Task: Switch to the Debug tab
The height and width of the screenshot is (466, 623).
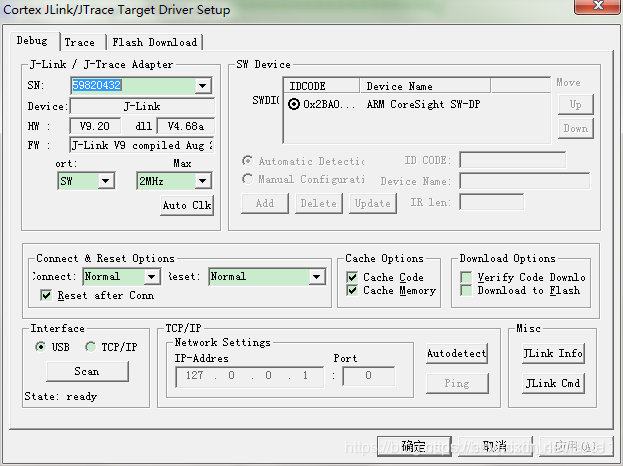Action: [32, 41]
